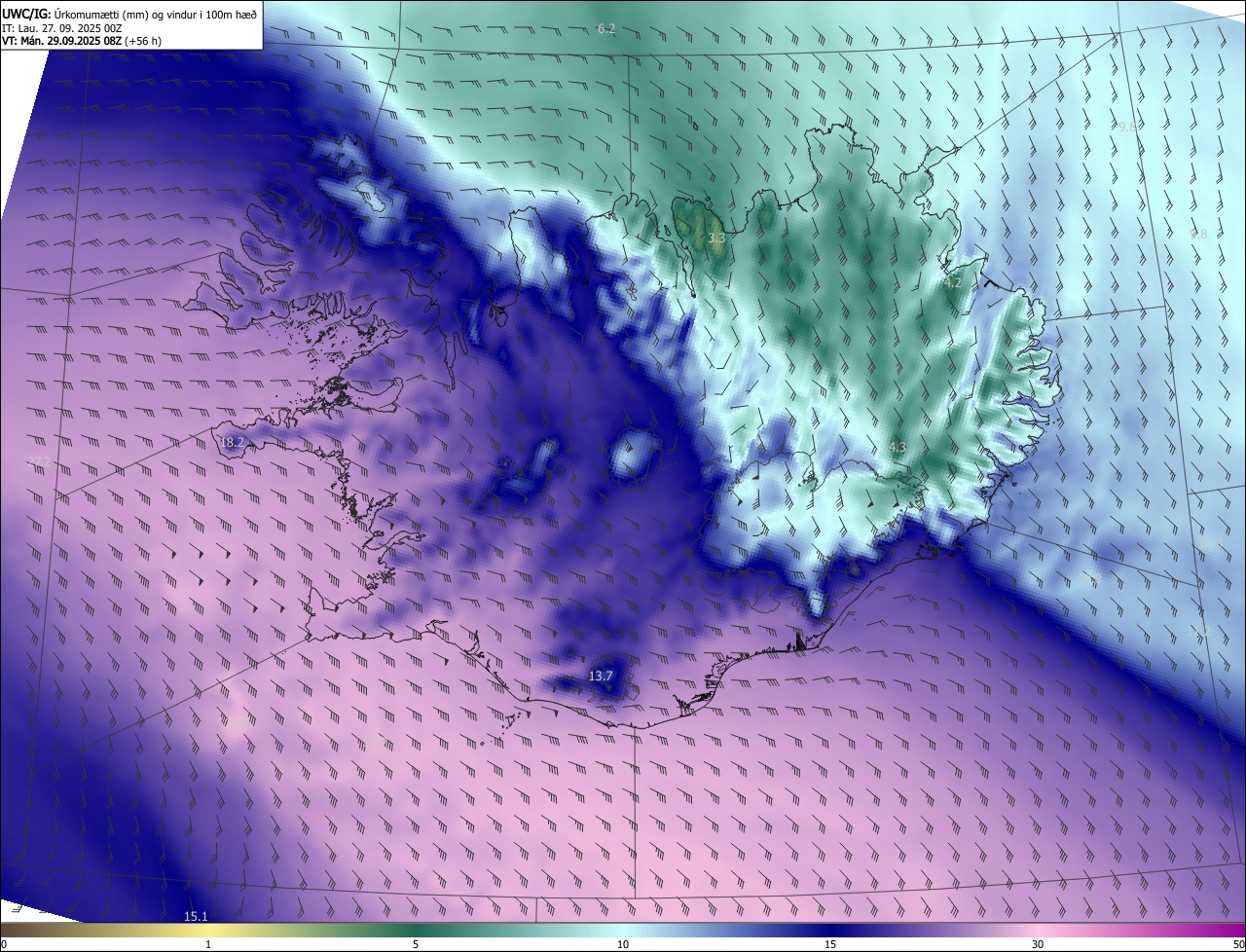Click the color scale tick labeled 1

[x=208, y=944]
